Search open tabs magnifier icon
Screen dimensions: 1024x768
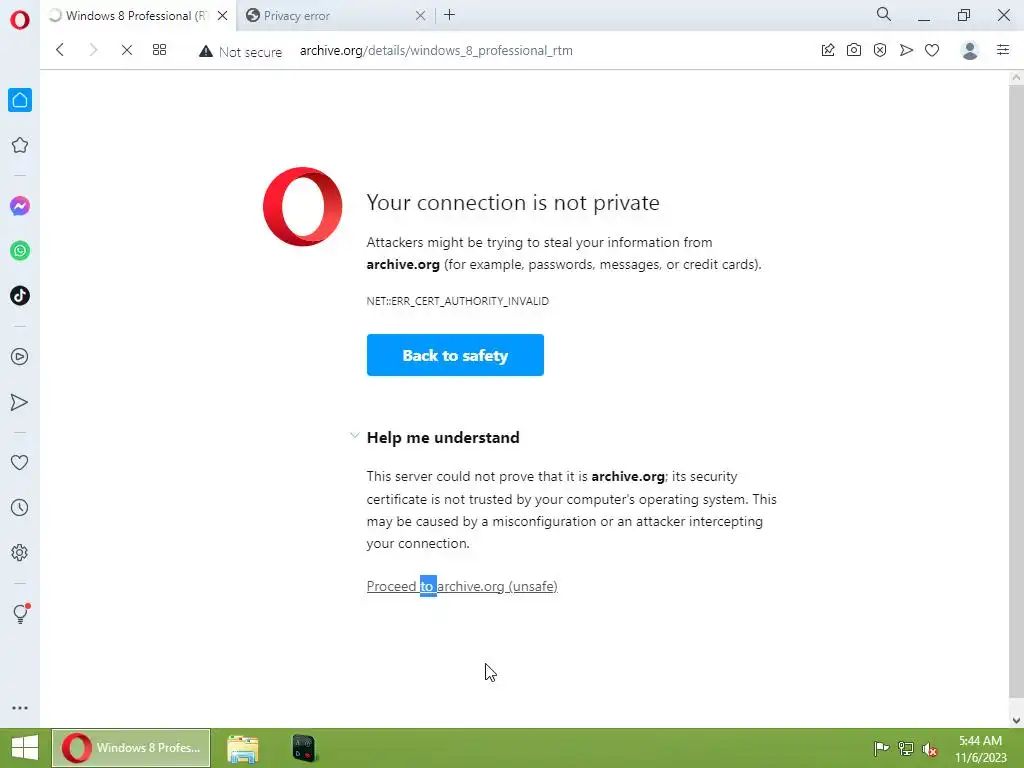[x=884, y=14]
